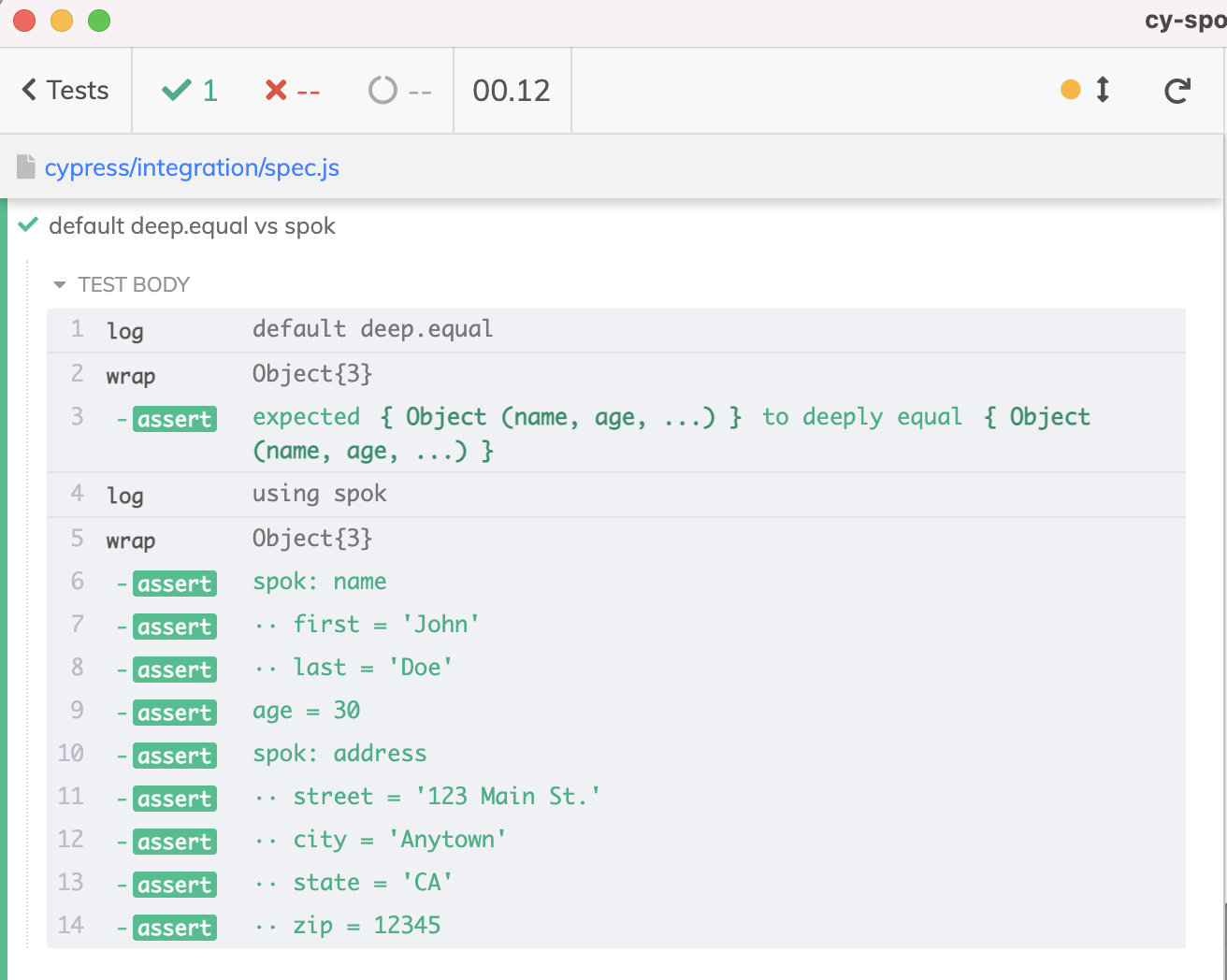Select the log command default deep.equal

coord(616,330)
